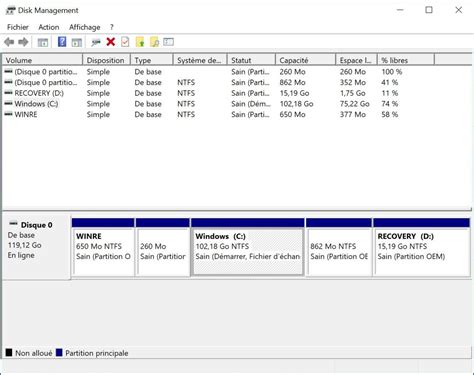Open Help via blue question mark icon
The image size is (474, 375).
point(62,42)
